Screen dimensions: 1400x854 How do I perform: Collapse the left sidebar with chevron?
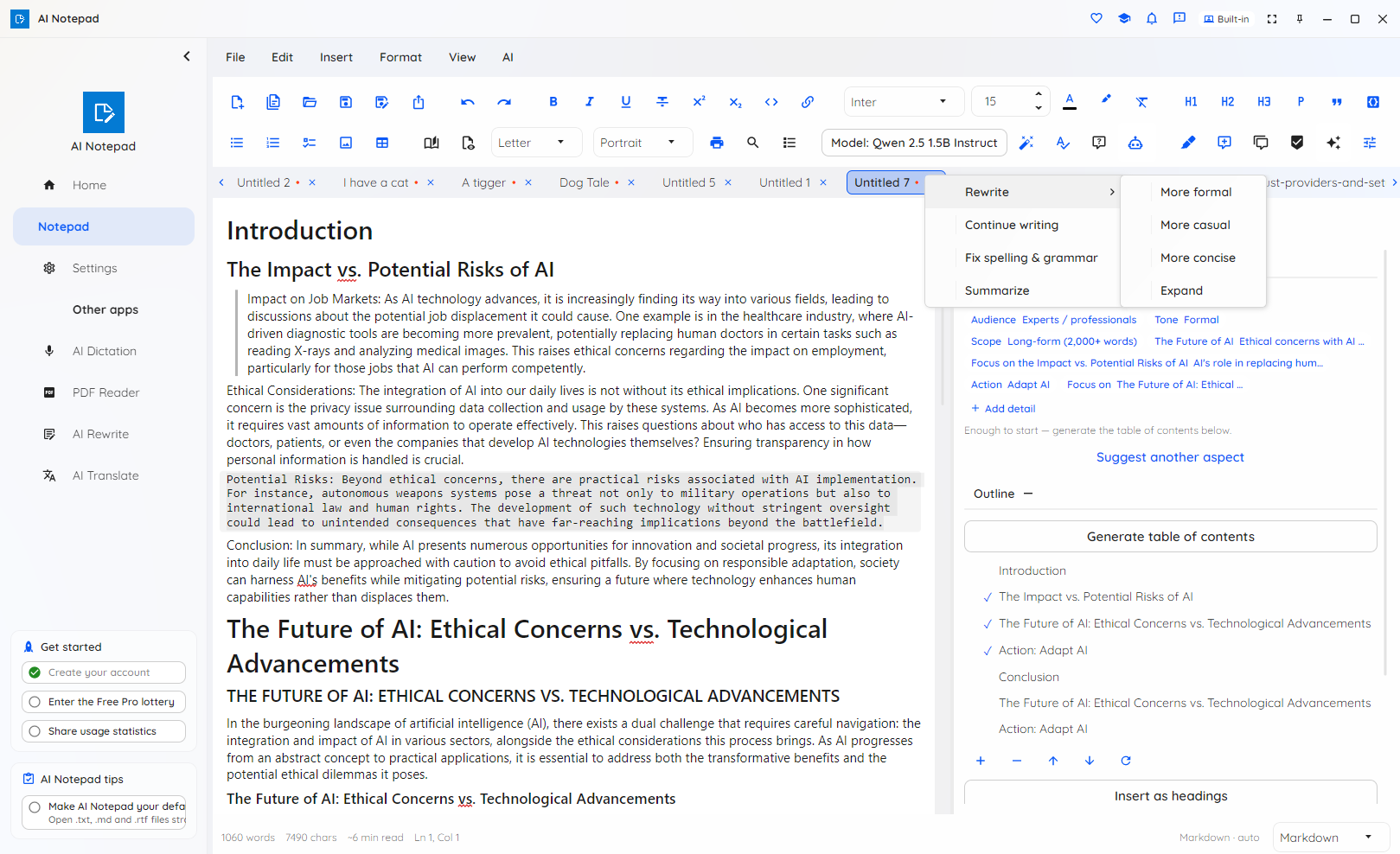pyautogui.click(x=187, y=56)
